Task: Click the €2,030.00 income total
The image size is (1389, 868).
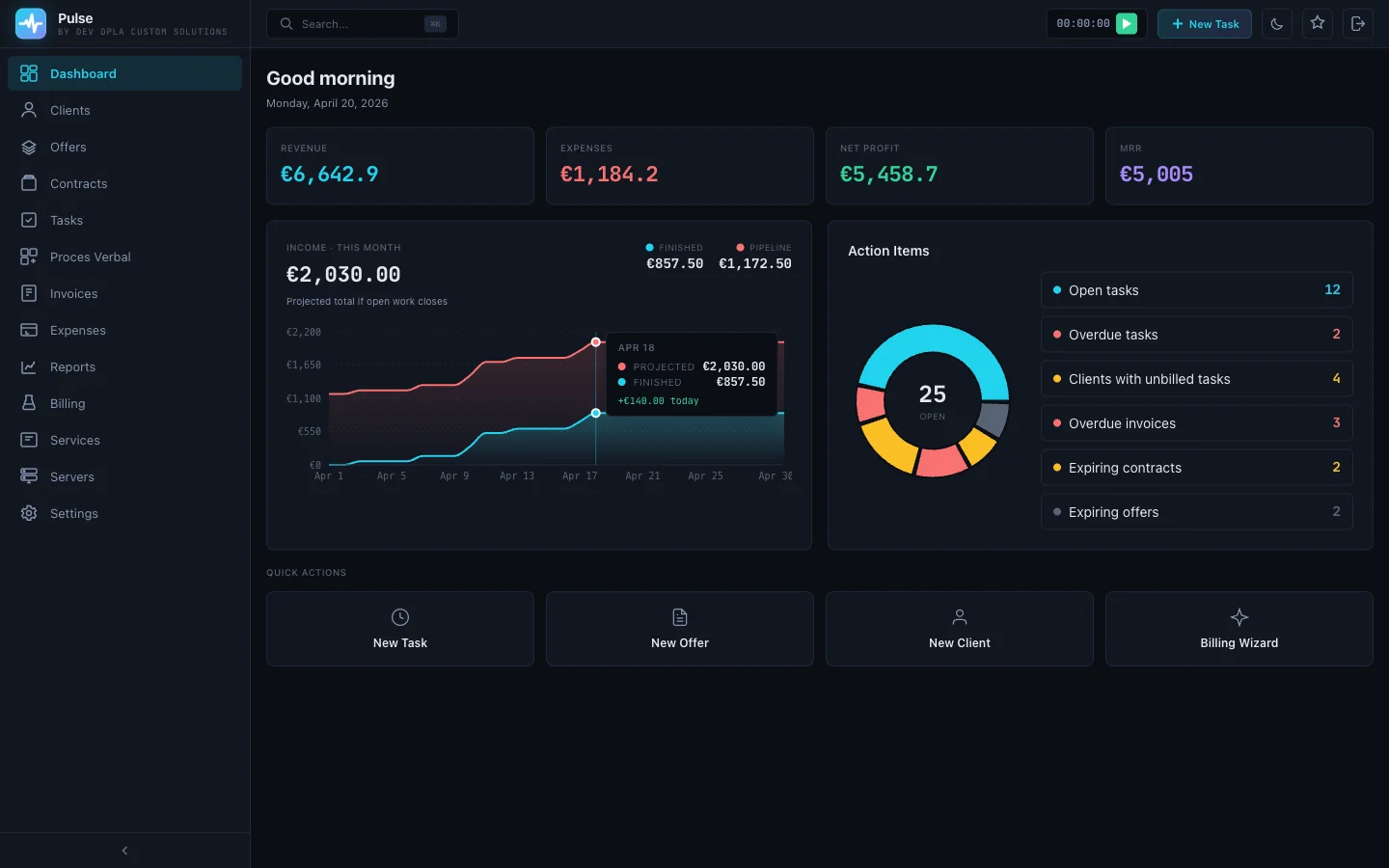Action: pyautogui.click(x=343, y=275)
